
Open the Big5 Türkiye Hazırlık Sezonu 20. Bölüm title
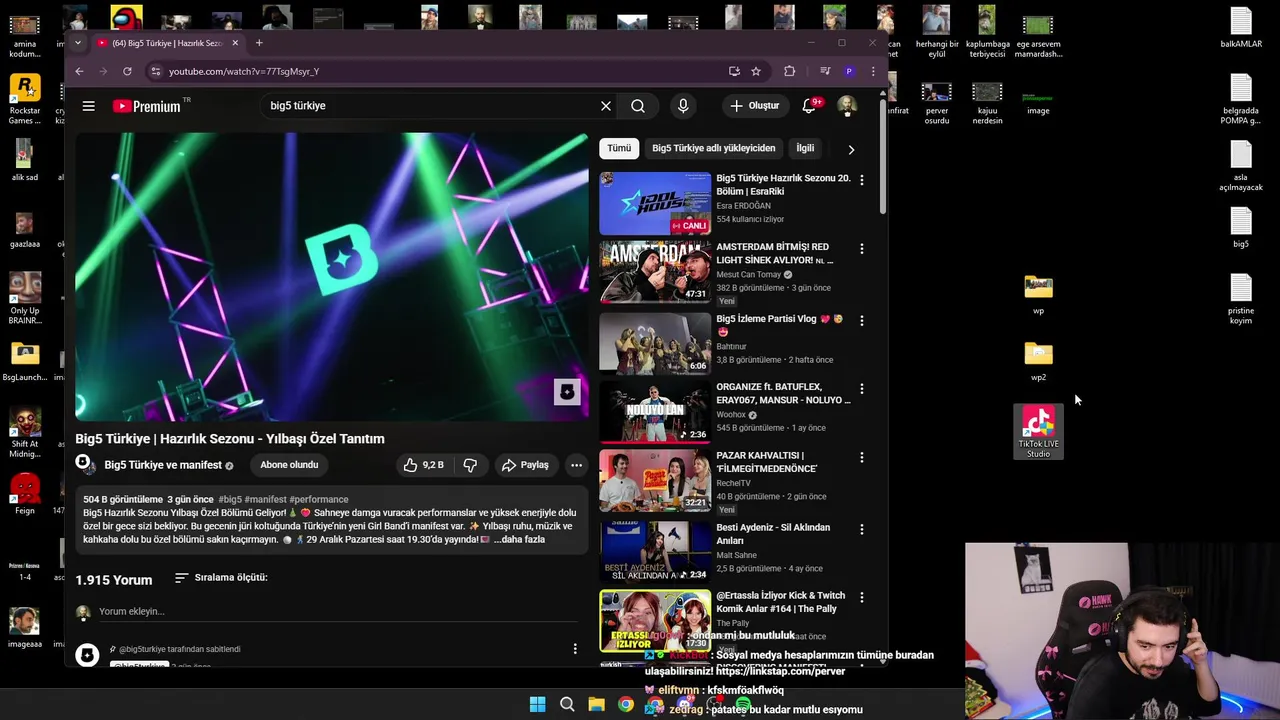(x=783, y=184)
